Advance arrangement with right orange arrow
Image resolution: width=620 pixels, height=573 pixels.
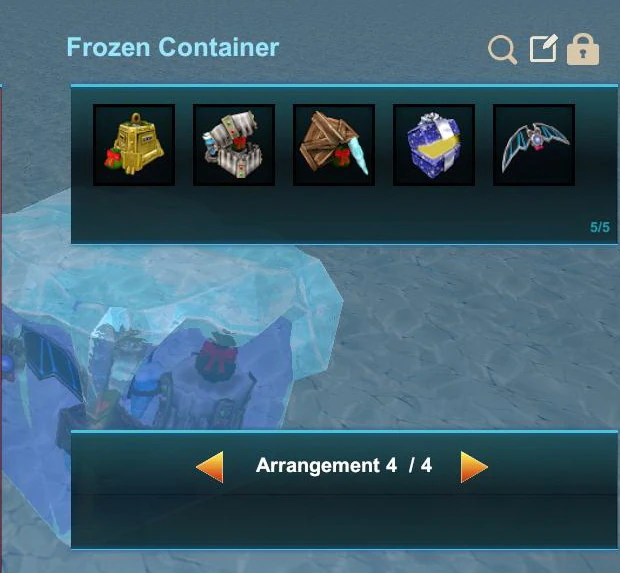[474, 467]
